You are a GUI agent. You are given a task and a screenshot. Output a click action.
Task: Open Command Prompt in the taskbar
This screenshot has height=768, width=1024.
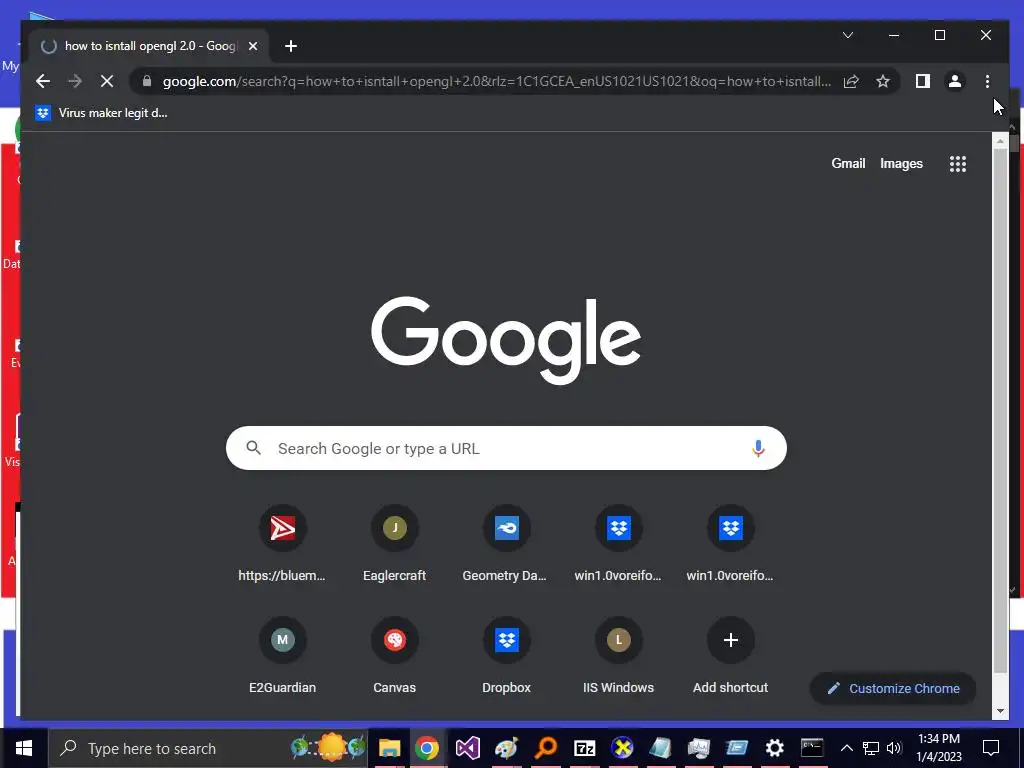coord(812,748)
